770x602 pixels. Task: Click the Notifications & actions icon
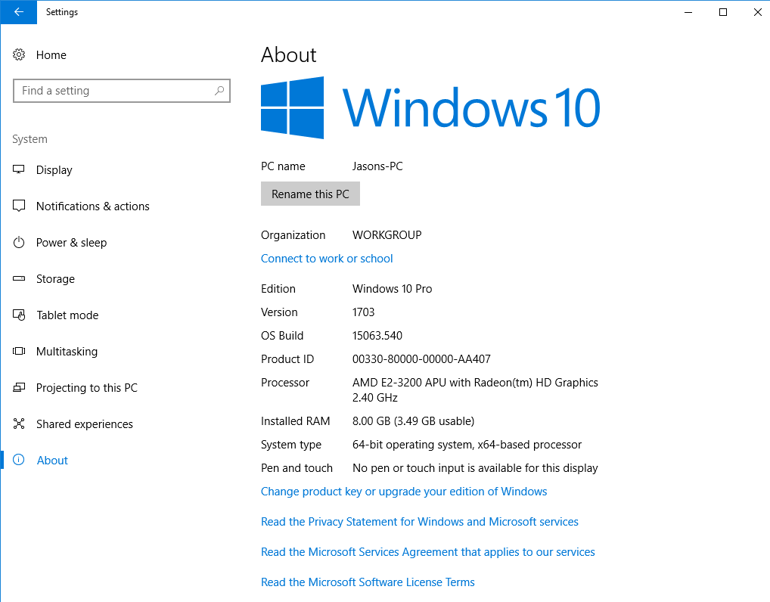(x=19, y=206)
